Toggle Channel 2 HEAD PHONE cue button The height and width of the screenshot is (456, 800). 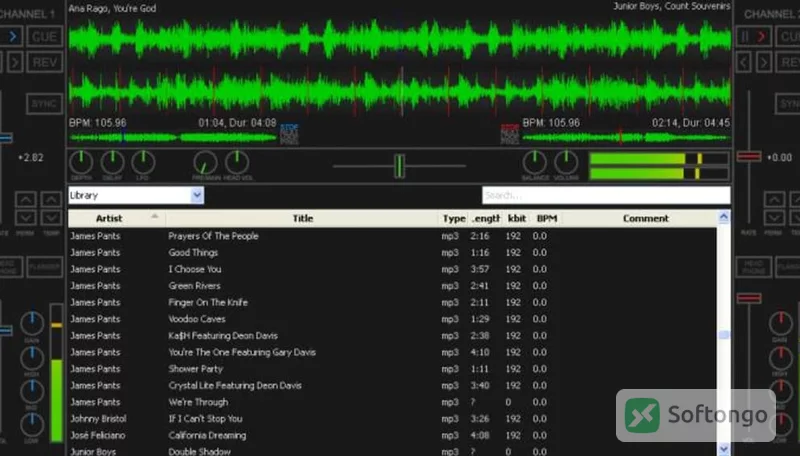coord(754,267)
